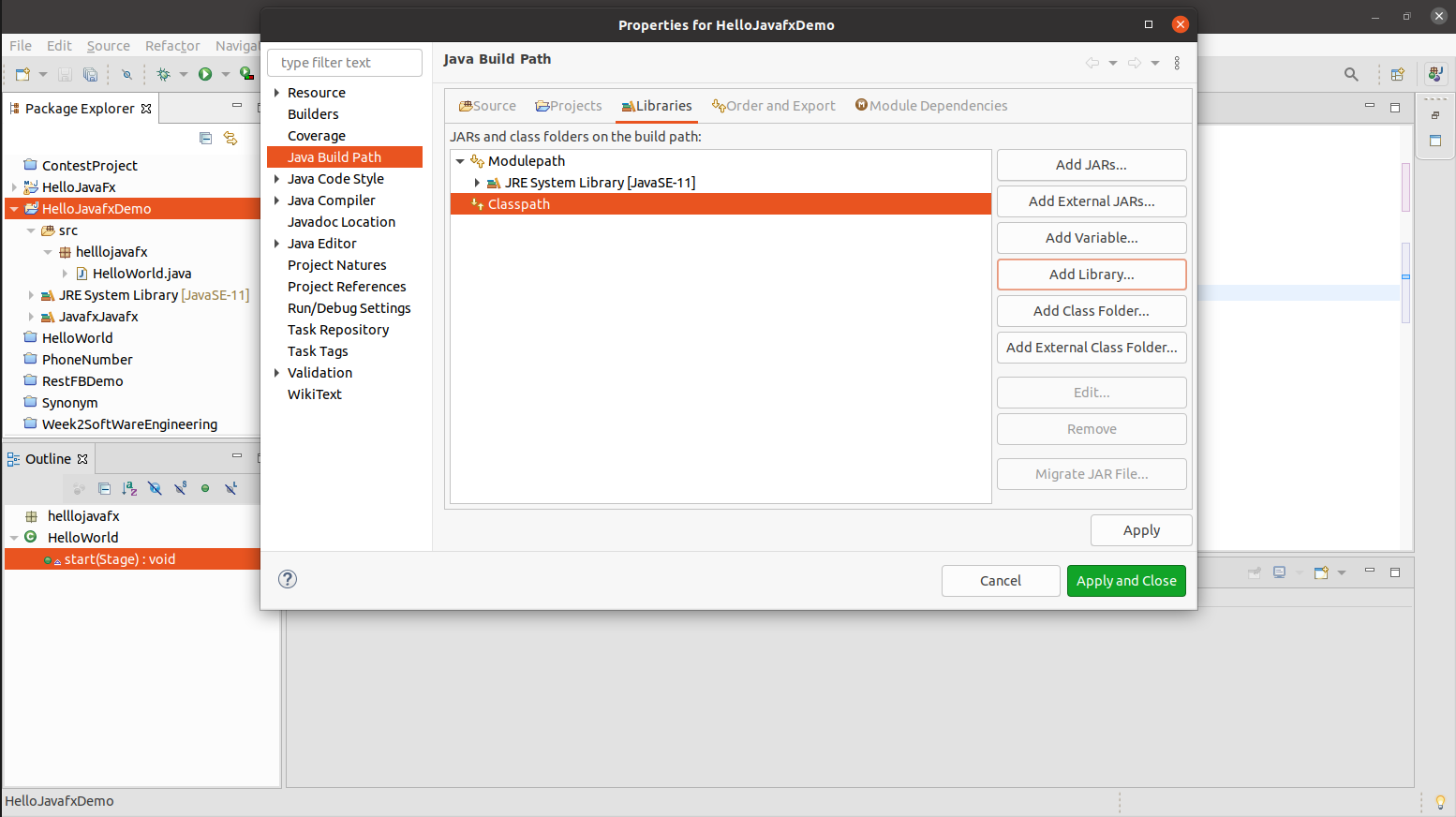Click the Restore icon in right trim stack
This screenshot has width=1456, height=817.
pos(1435,115)
